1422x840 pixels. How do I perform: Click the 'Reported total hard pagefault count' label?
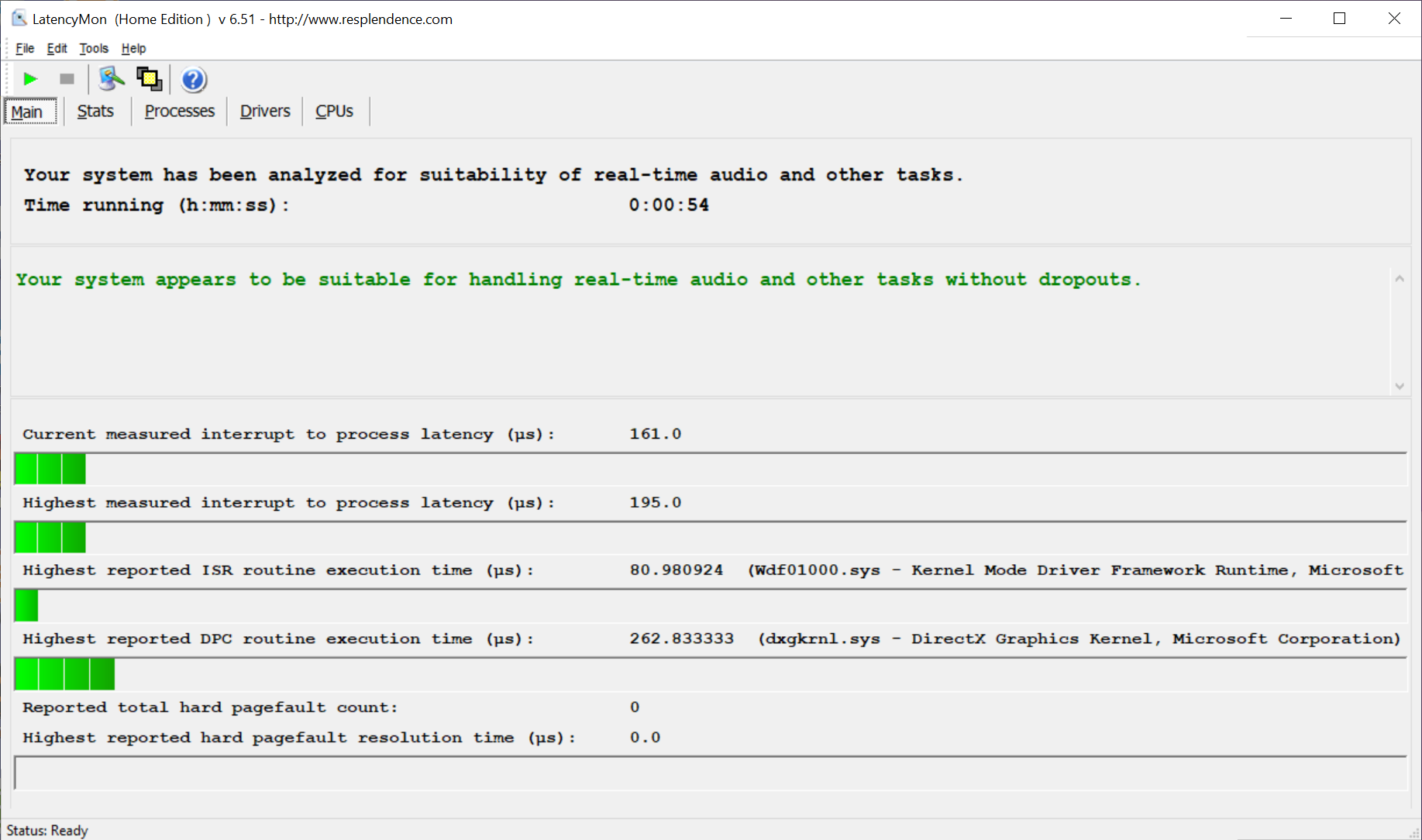tap(210, 707)
